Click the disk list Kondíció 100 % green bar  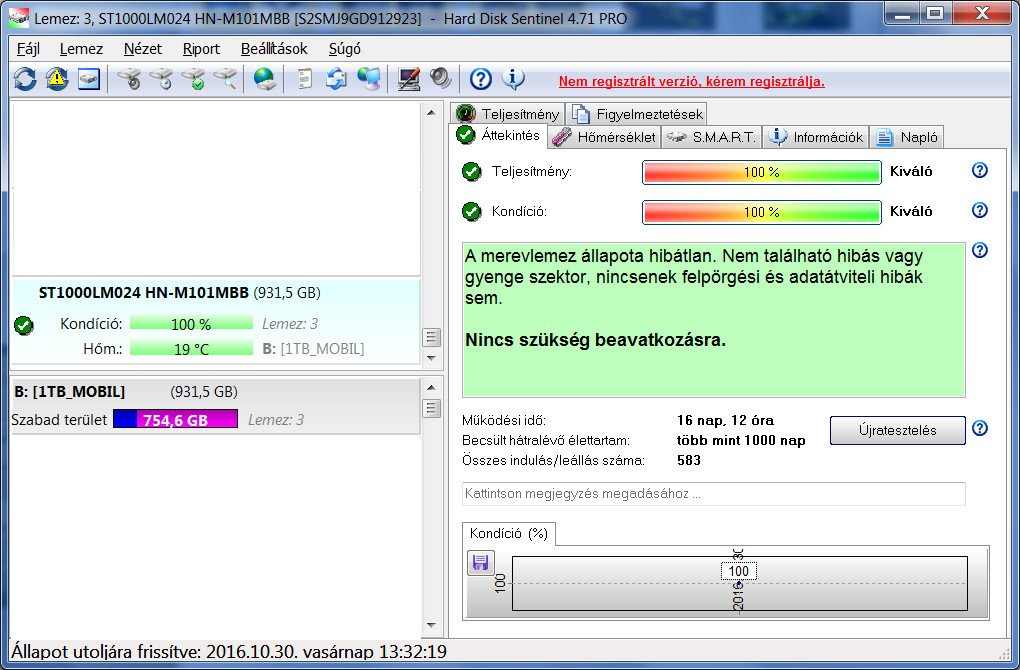coord(191,323)
